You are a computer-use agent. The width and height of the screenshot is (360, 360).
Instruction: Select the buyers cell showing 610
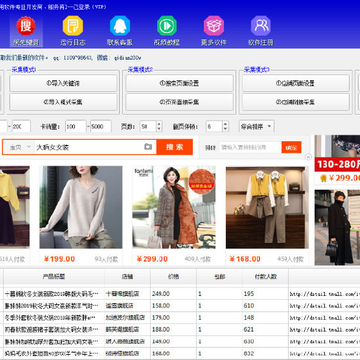point(265,306)
